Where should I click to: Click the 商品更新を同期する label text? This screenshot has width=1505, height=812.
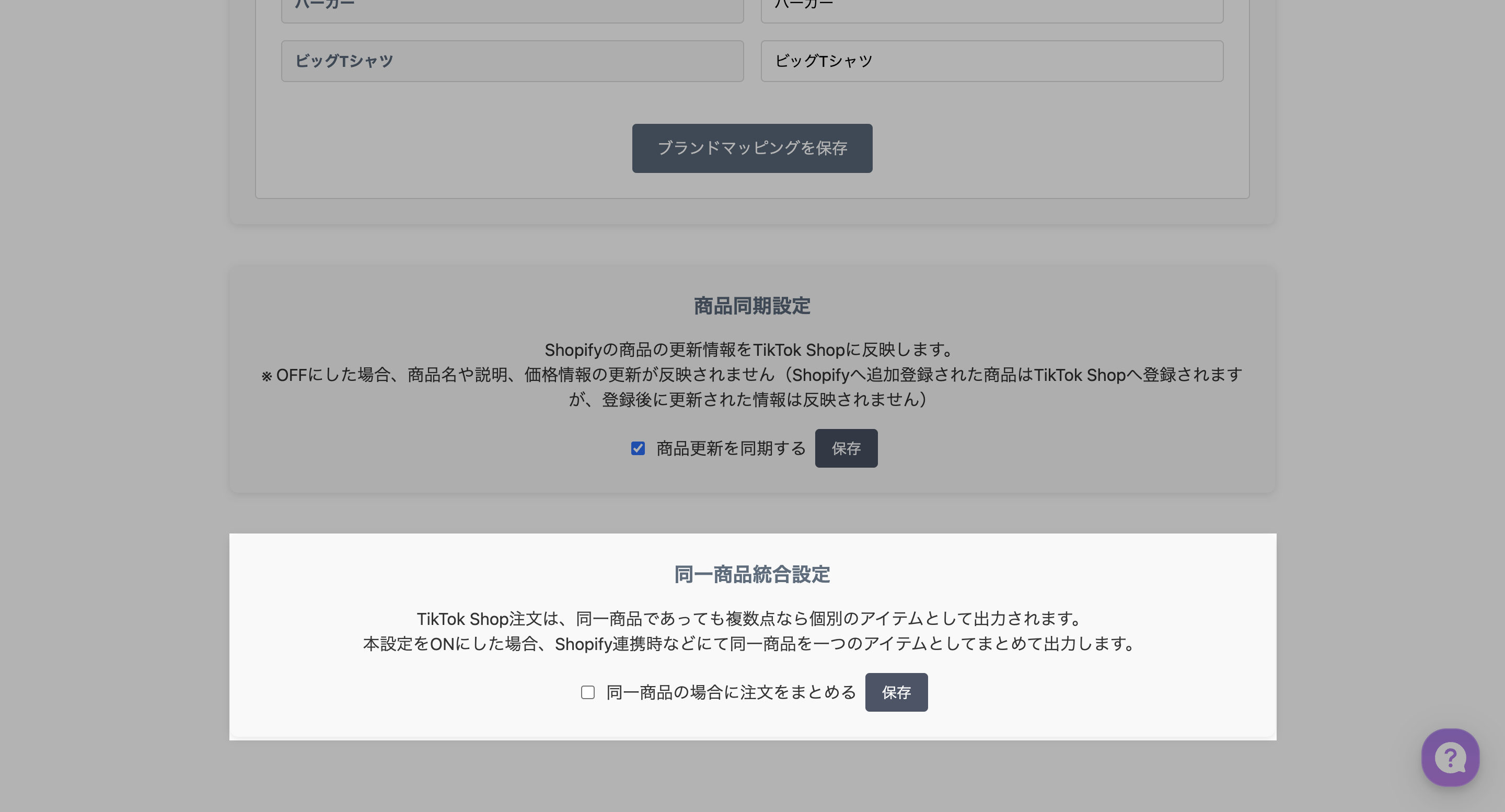[x=731, y=448]
